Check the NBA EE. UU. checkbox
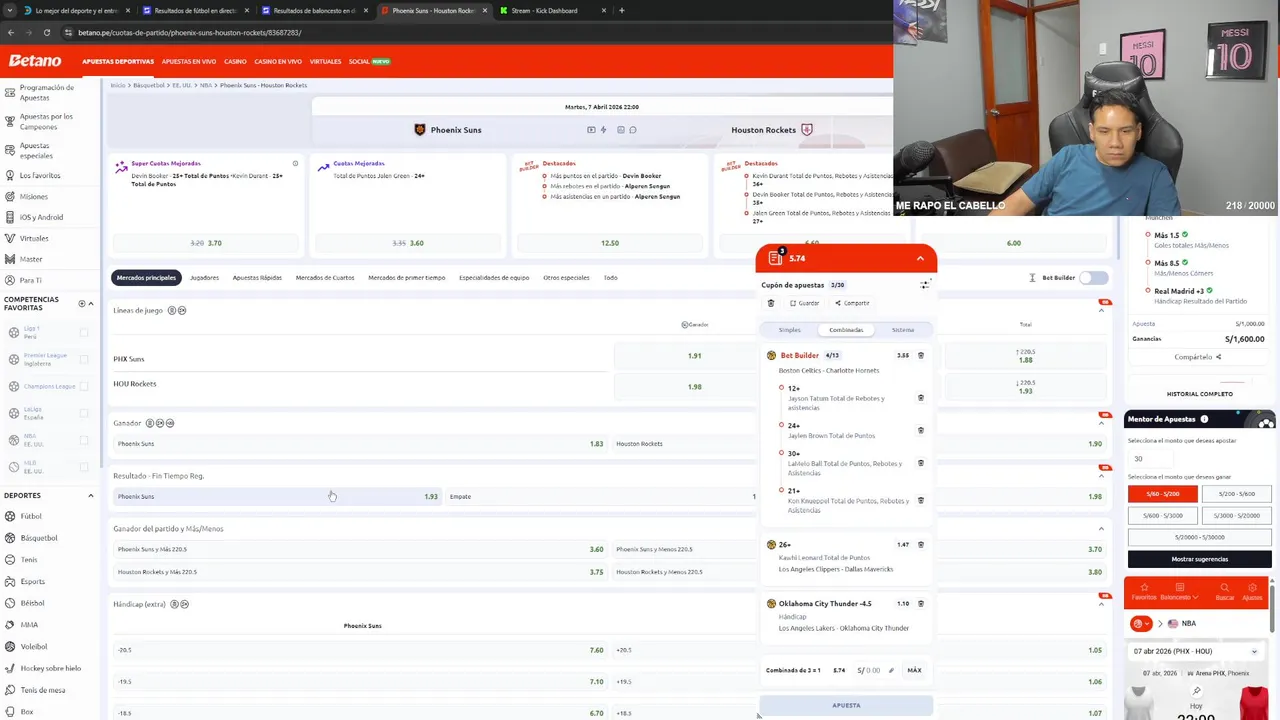Viewport: 1280px width, 720px height. [x=84, y=440]
